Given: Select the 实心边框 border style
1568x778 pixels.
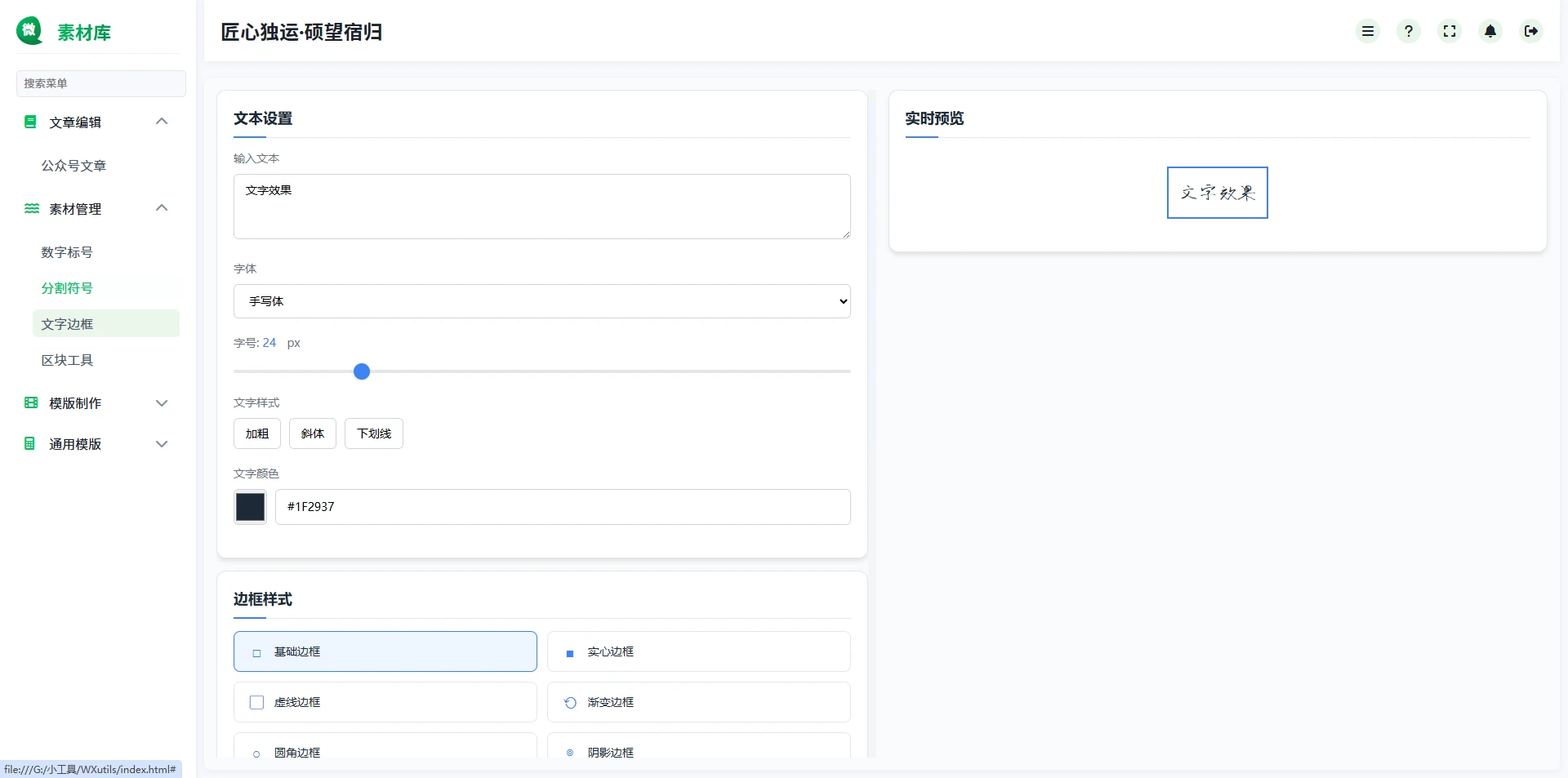Looking at the screenshot, I should (x=698, y=651).
